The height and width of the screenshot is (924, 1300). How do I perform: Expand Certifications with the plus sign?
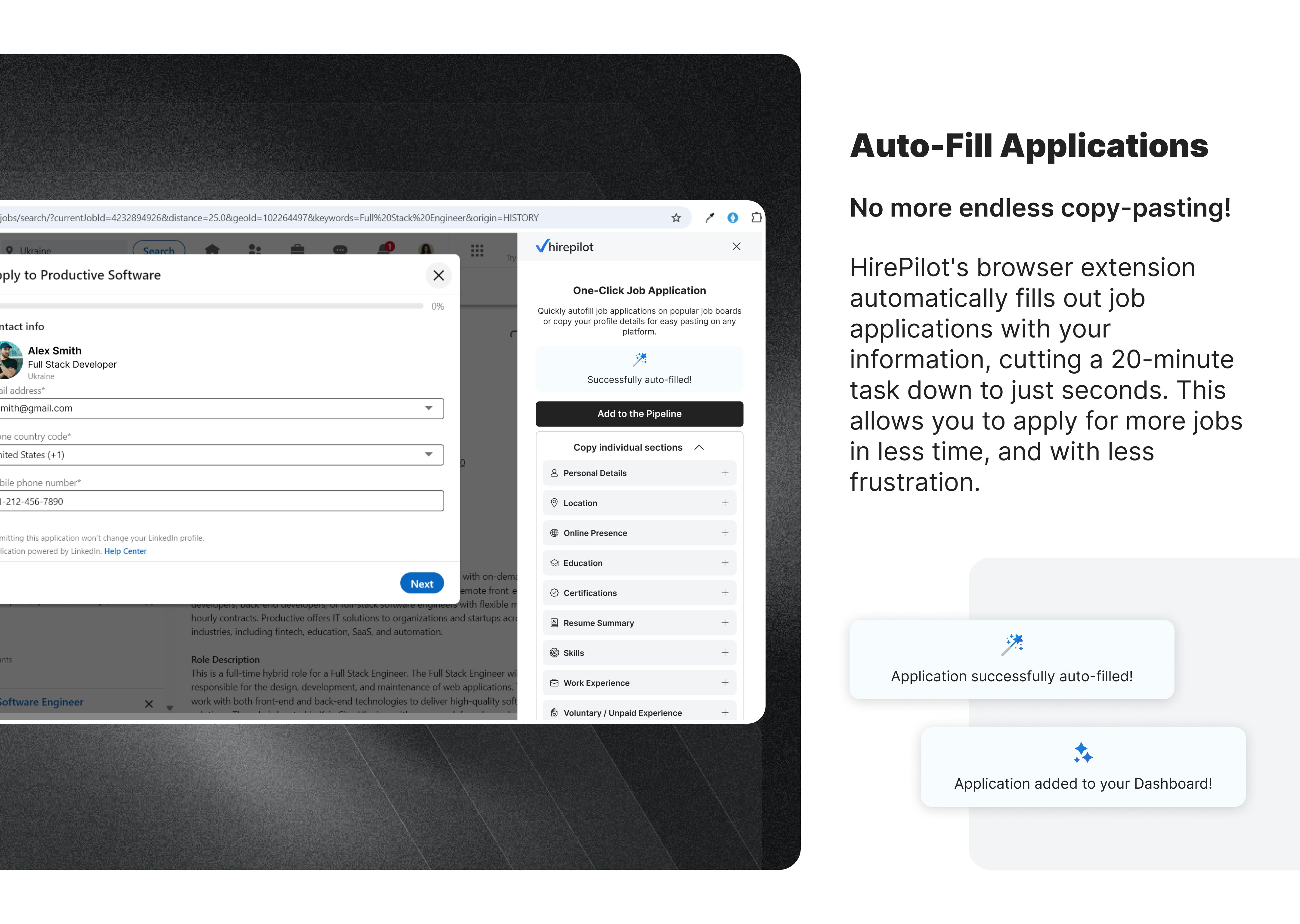pos(725,593)
